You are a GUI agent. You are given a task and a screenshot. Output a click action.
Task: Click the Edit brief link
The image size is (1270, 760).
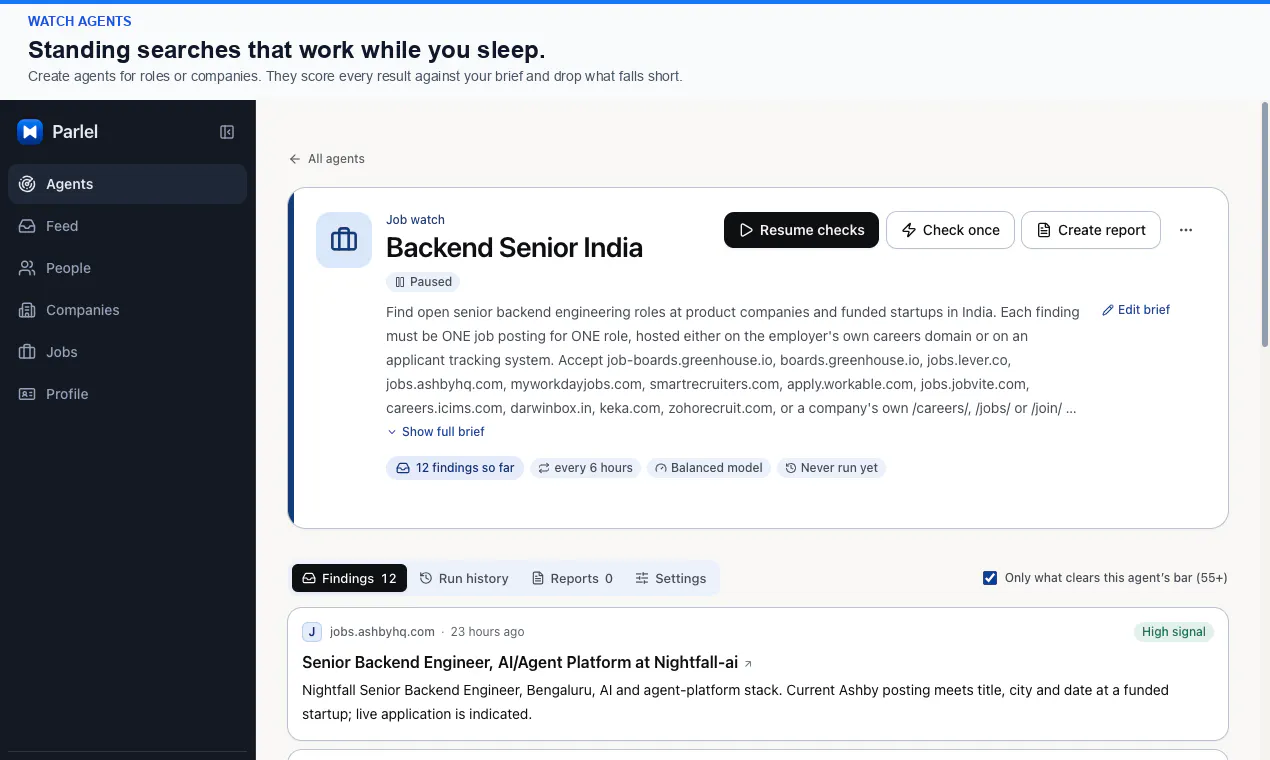coord(1136,310)
